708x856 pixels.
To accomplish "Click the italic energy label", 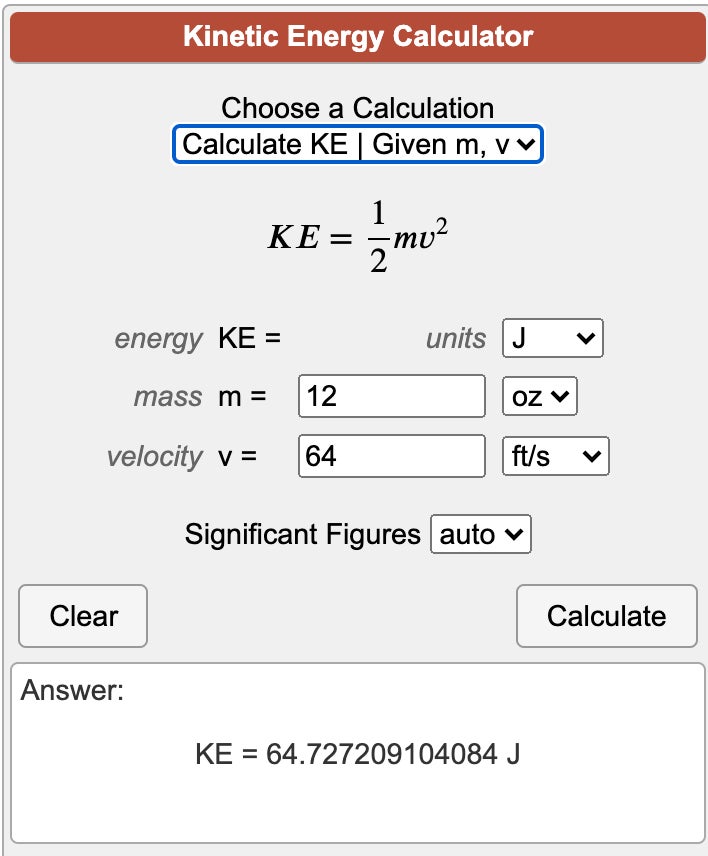I will 158,338.
